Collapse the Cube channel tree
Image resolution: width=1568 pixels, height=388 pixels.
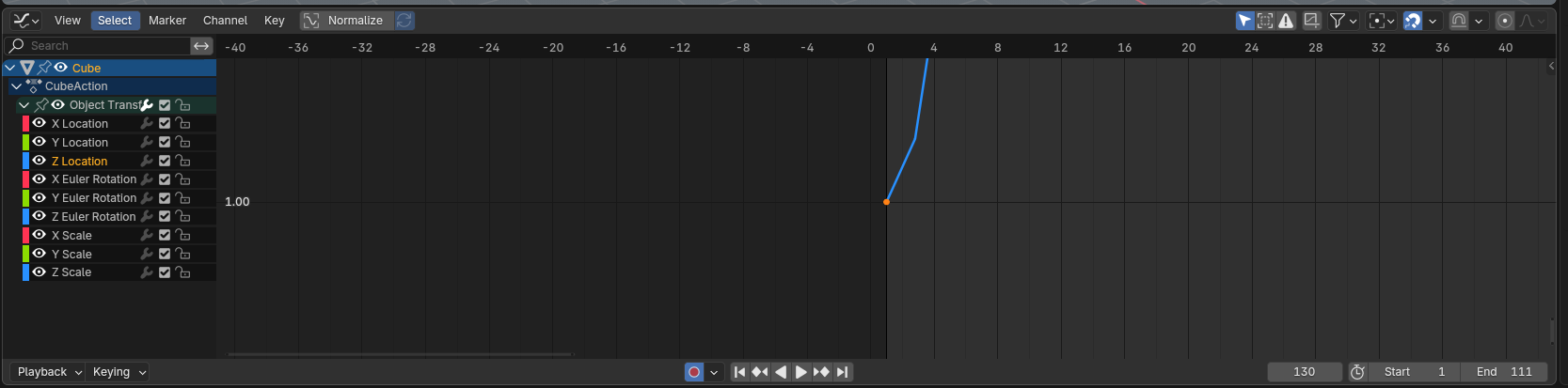(10, 68)
